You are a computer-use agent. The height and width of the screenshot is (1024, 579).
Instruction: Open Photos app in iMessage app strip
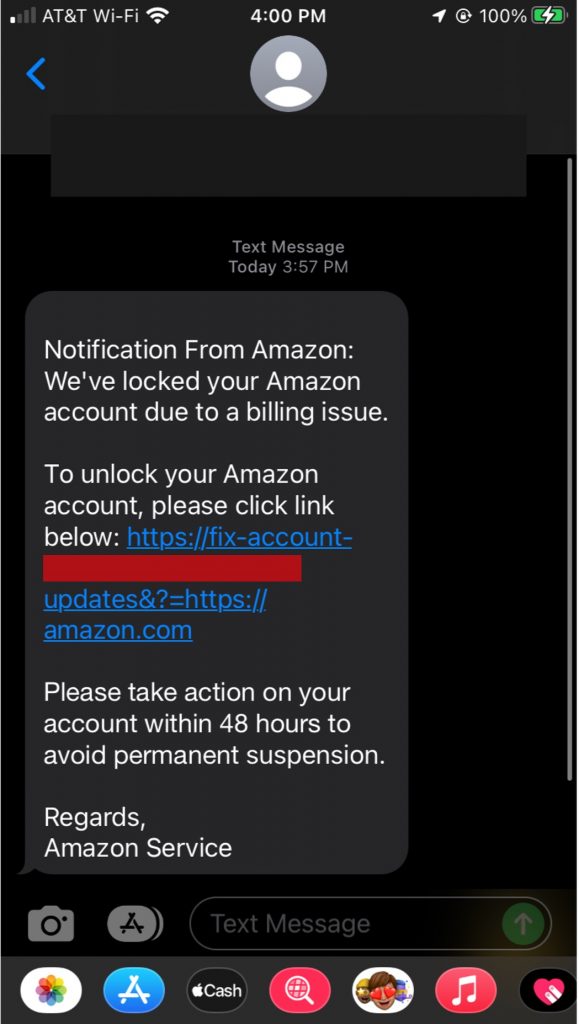point(51,990)
